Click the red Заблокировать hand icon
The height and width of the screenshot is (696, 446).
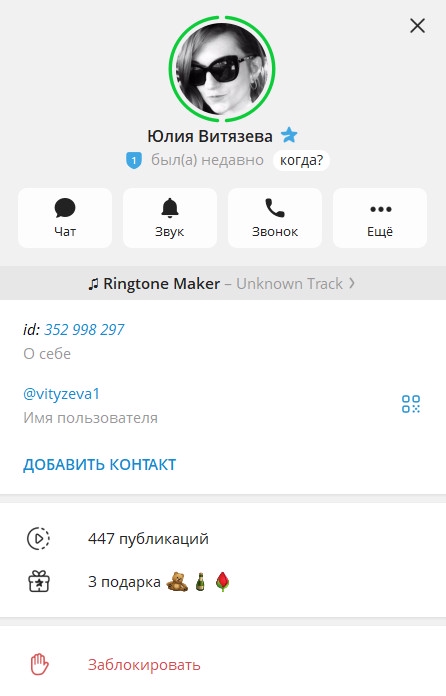(x=39, y=664)
